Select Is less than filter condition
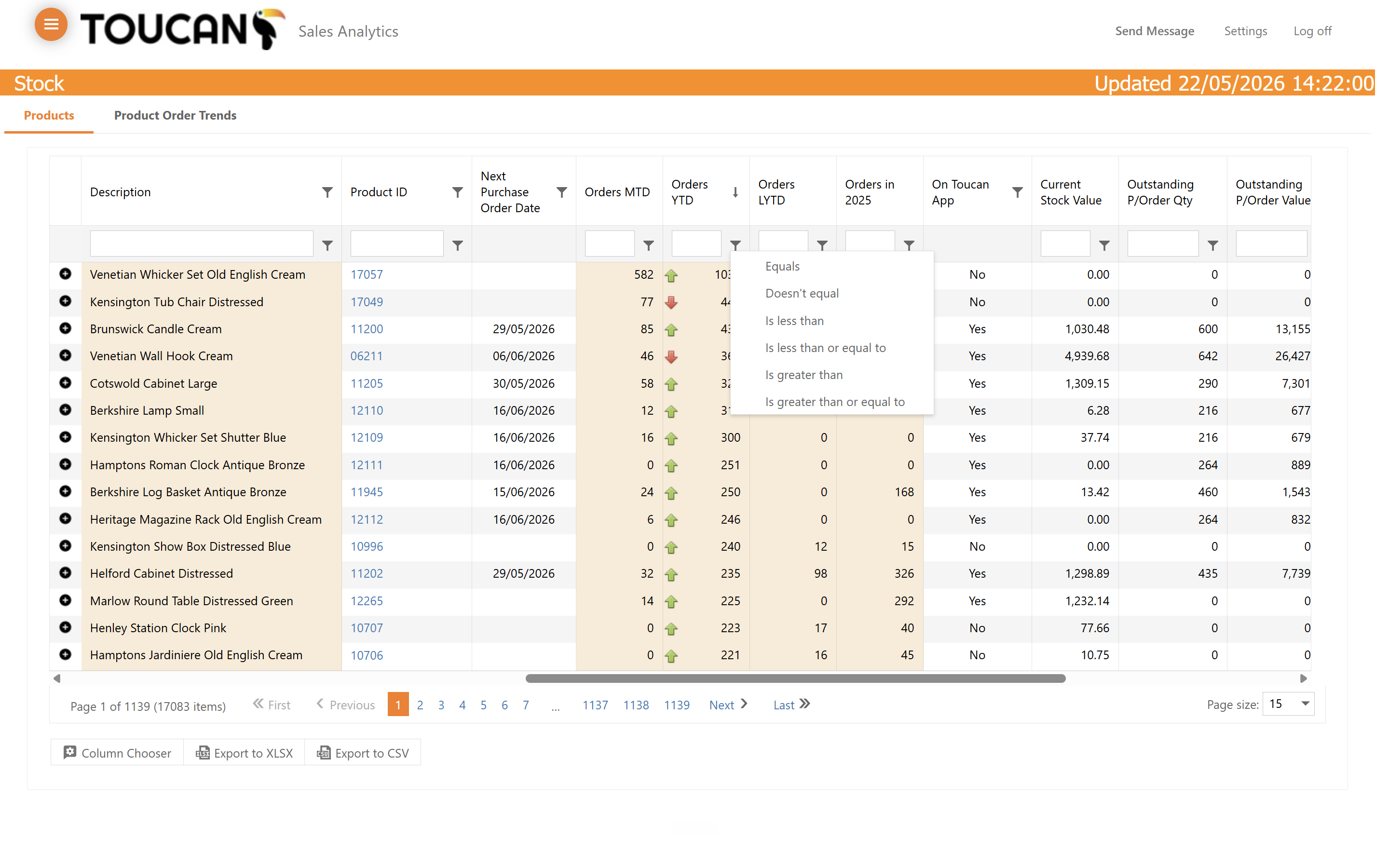The width and height of the screenshot is (1389, 868). point(831,321)
